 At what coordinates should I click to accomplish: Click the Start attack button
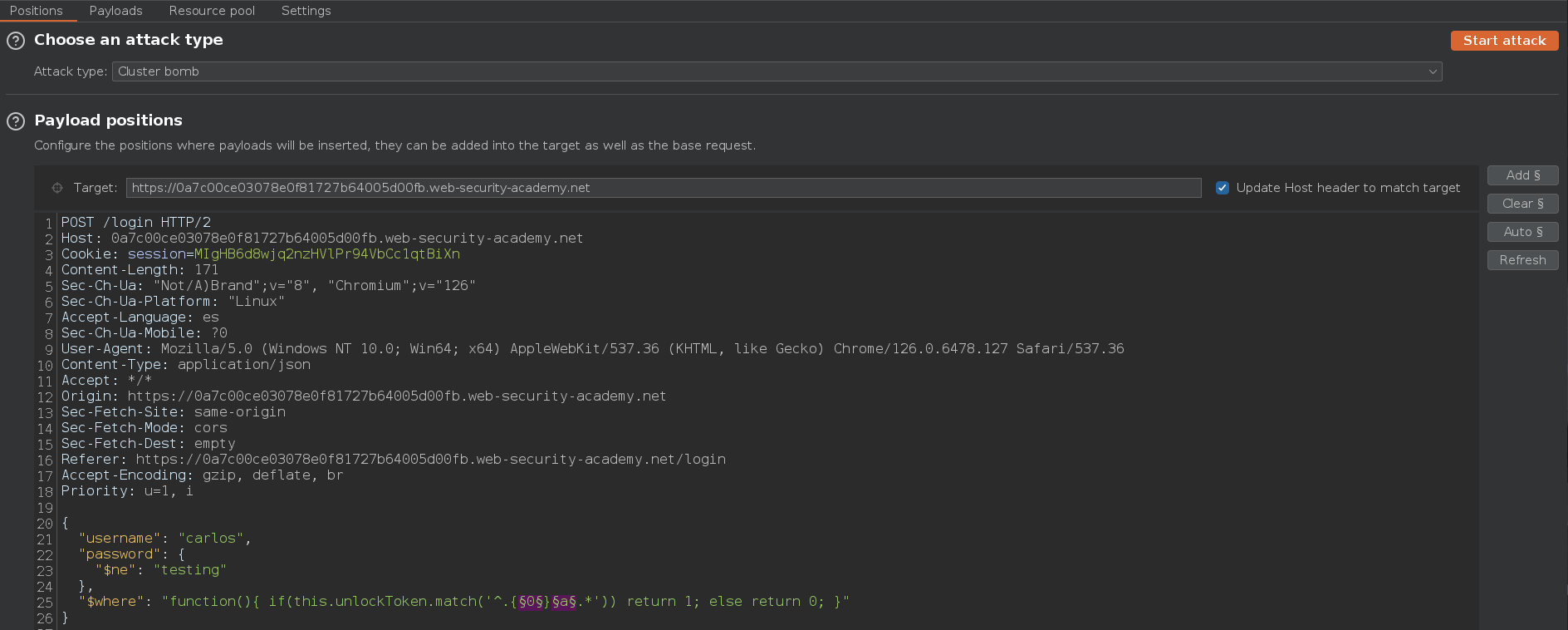(x=1504, y=41)
